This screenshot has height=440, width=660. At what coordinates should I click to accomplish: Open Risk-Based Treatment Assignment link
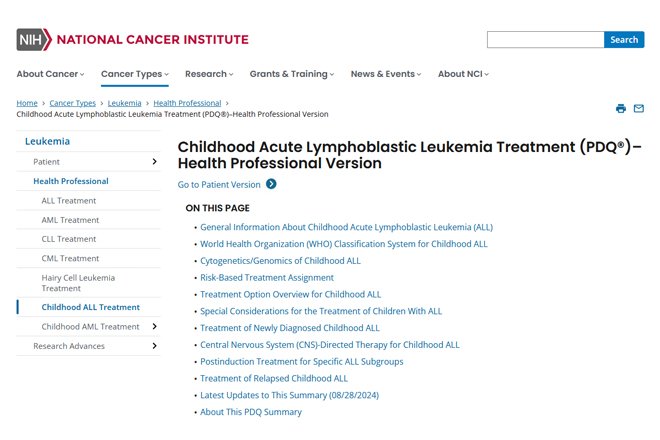click(x=267, y=277)
